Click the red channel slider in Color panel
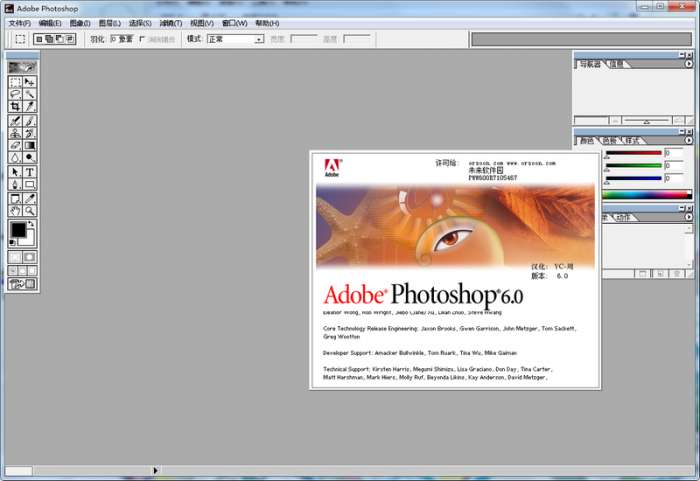This screenshot has height=481, width=700. (633, 153)
